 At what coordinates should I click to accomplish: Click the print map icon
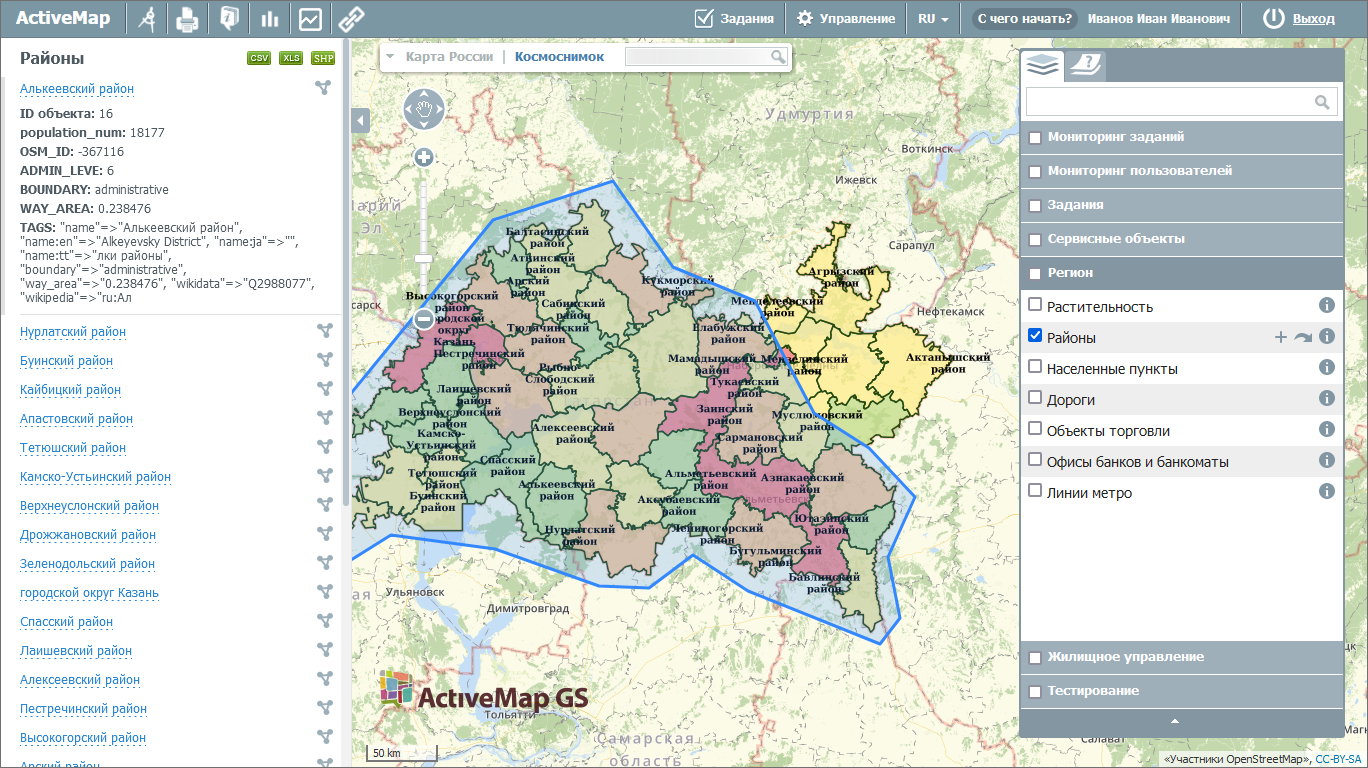tap(187, 18)
